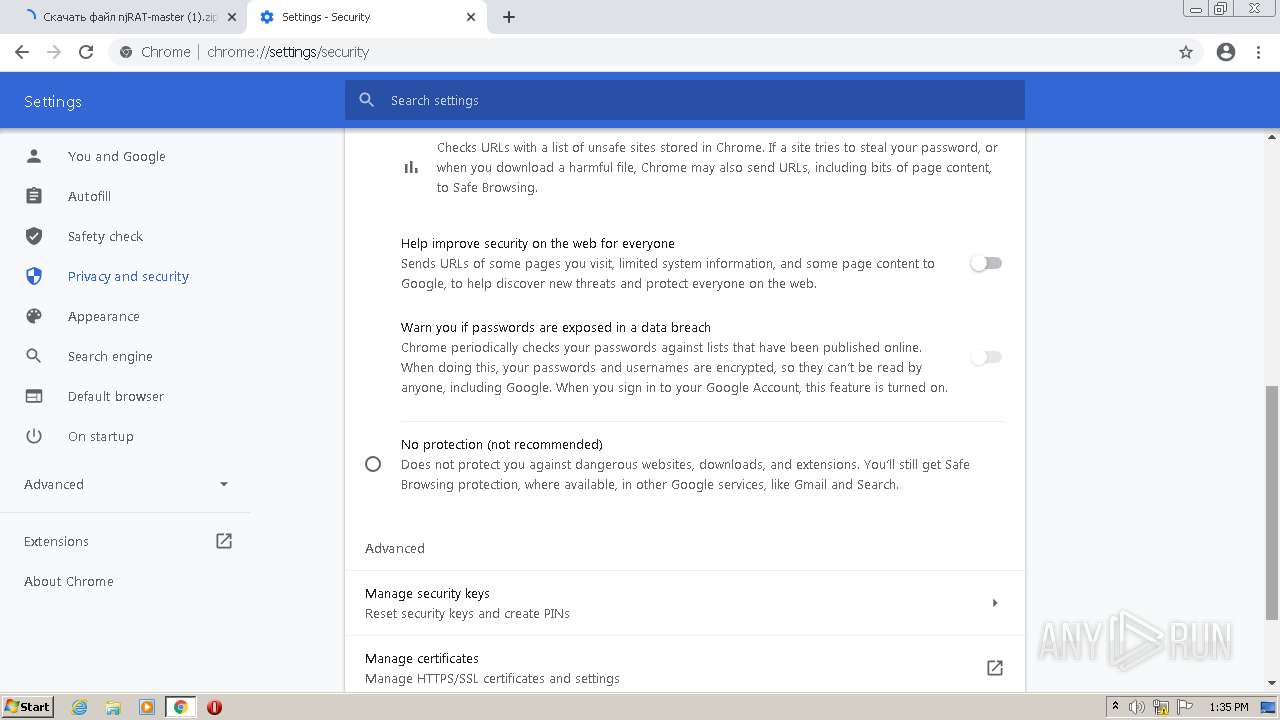Click the address bar URL
Screen dimensions: 1280x720
288,52
